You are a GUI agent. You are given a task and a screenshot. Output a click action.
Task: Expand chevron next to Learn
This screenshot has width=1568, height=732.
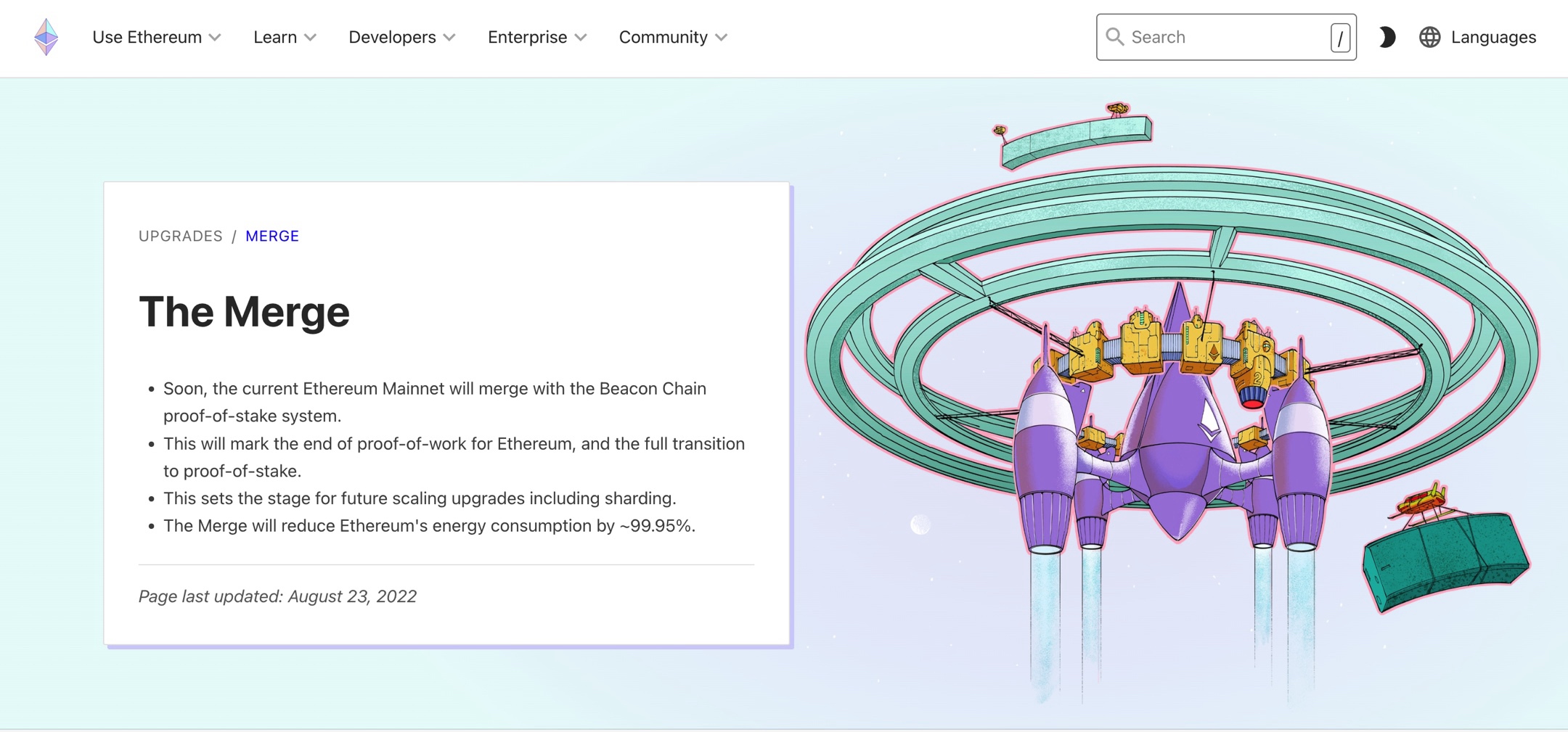(x=310, y=38)
